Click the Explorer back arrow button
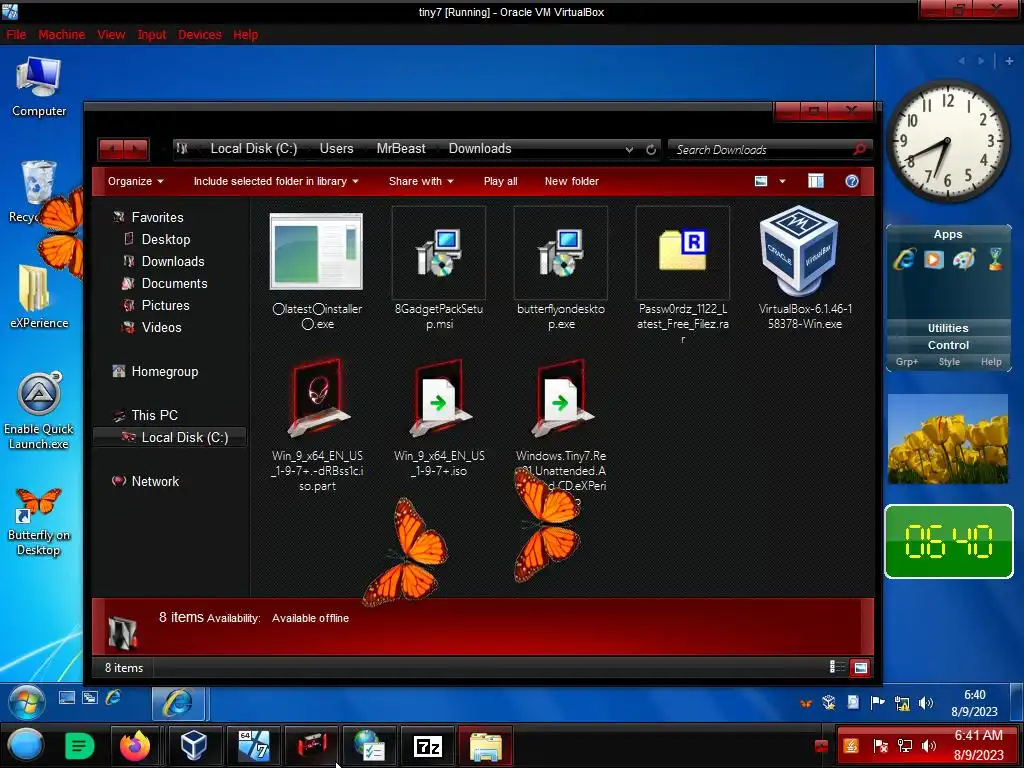This screenshot has height=768, width=1024. (x=112, y=150)
